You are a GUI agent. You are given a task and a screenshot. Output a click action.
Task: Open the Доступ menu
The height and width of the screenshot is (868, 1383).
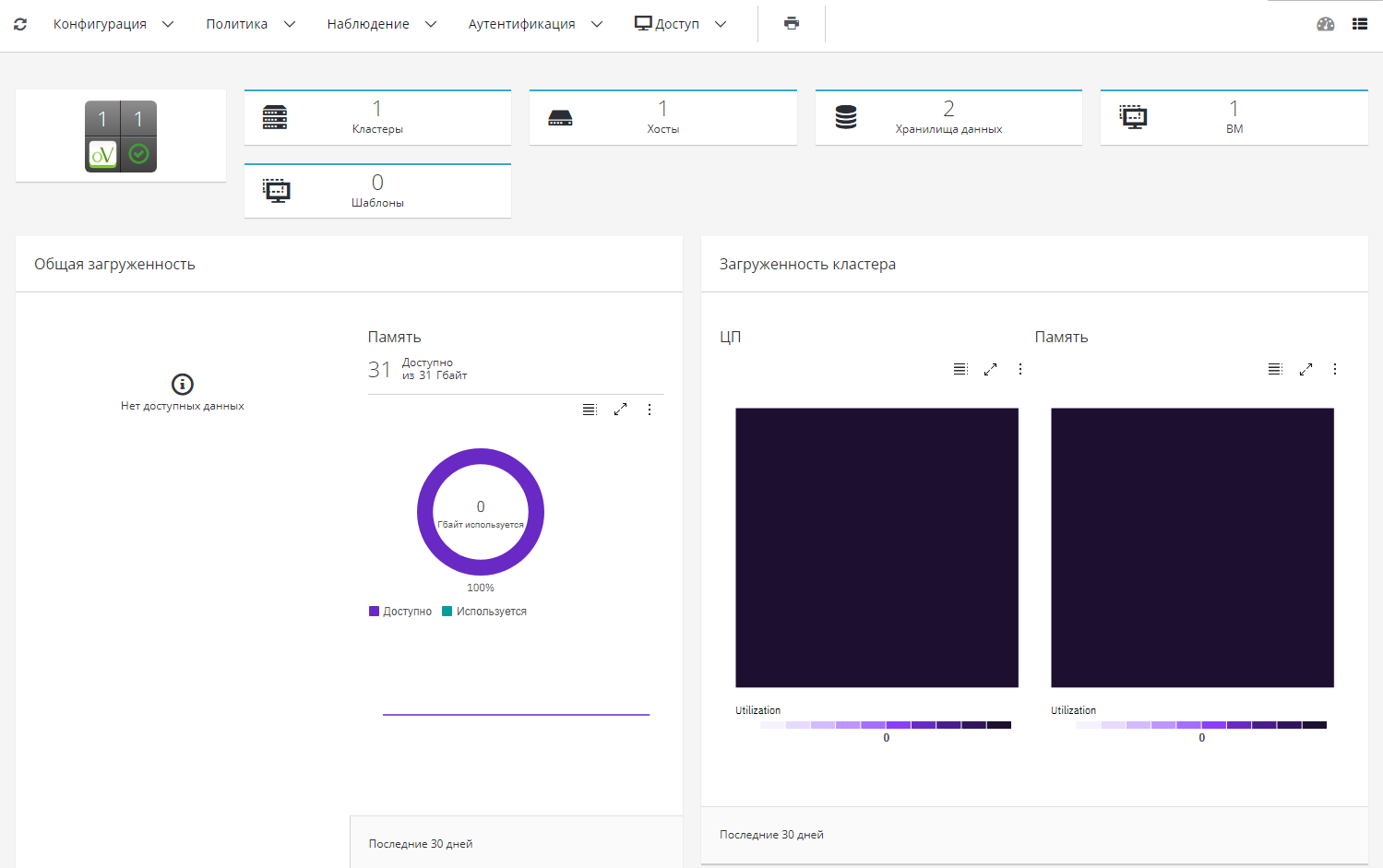681,24
